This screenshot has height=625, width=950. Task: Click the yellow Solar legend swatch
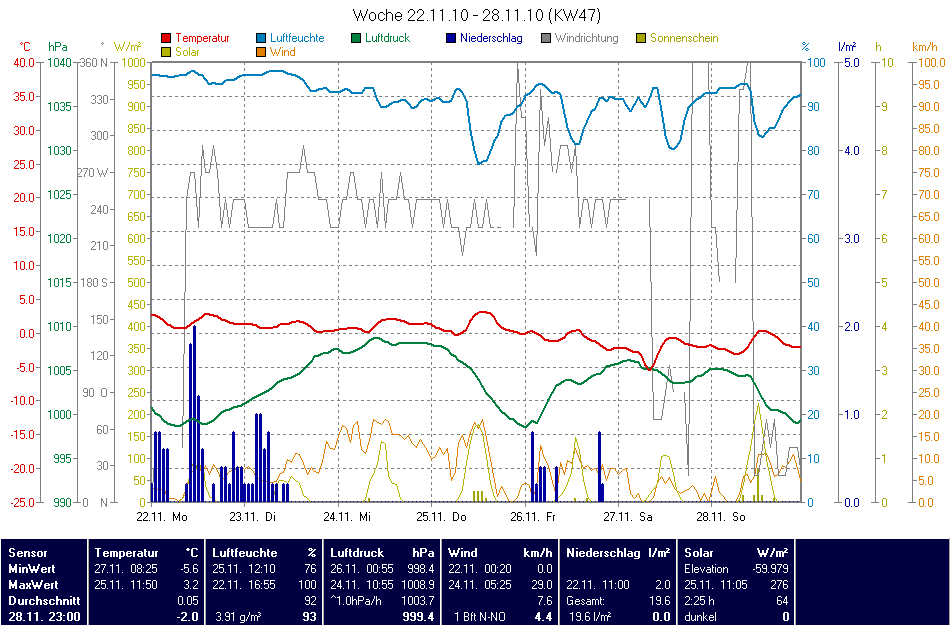point(167,53)
